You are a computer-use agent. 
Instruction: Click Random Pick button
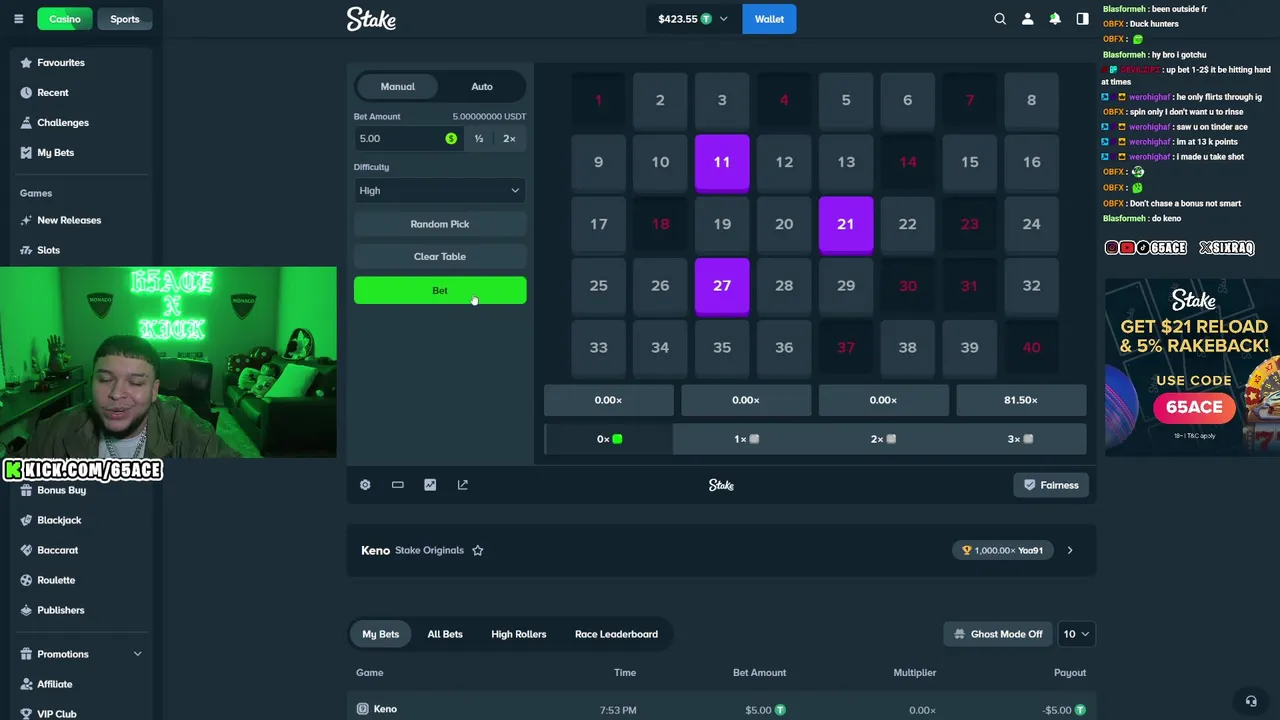(440, 225)
